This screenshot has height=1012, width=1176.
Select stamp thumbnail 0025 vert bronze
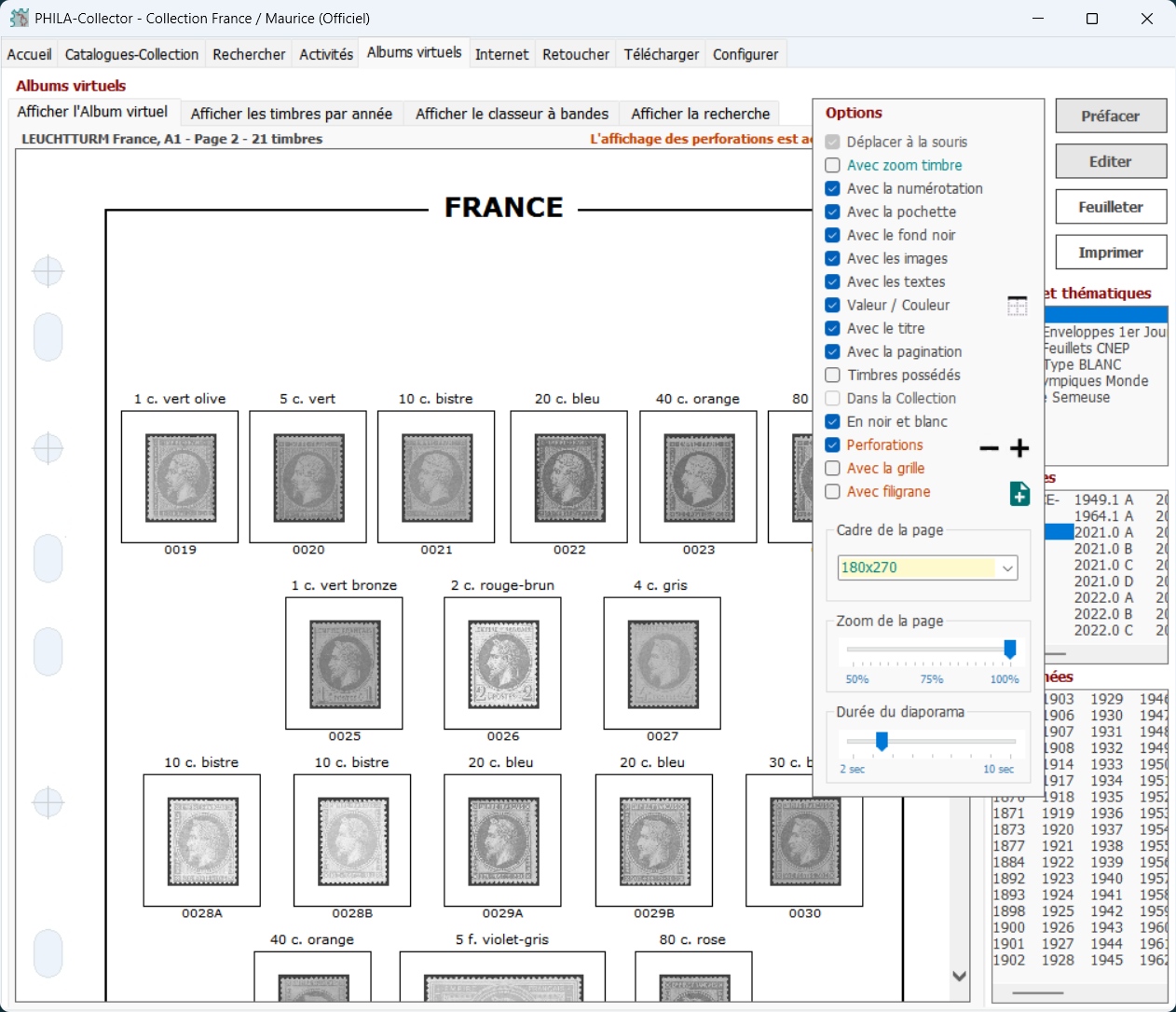click(x=344, y=663)
